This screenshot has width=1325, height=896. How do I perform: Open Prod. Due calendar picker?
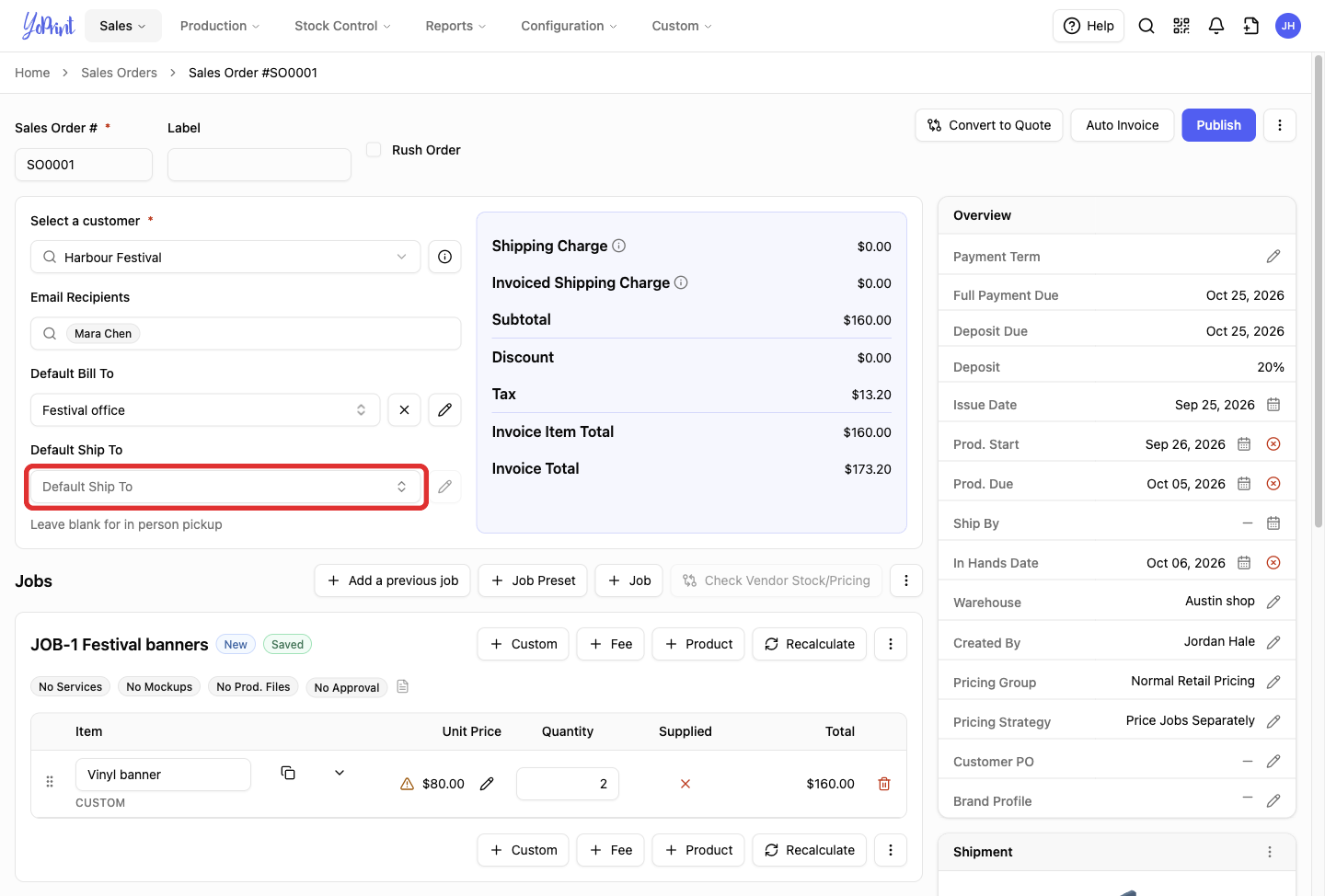(1244, 484)
